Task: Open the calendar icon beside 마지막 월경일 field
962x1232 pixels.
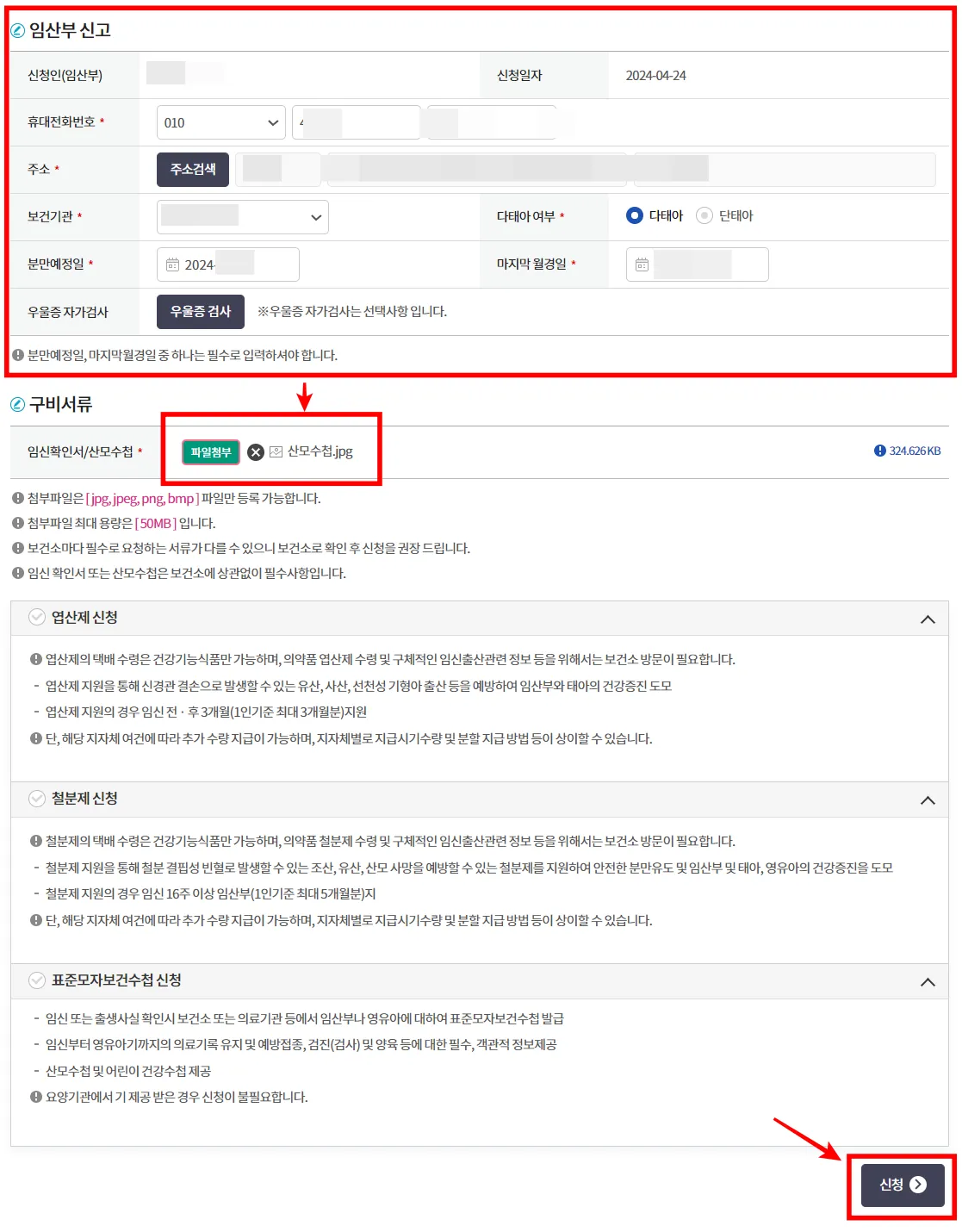Action: 642,264
